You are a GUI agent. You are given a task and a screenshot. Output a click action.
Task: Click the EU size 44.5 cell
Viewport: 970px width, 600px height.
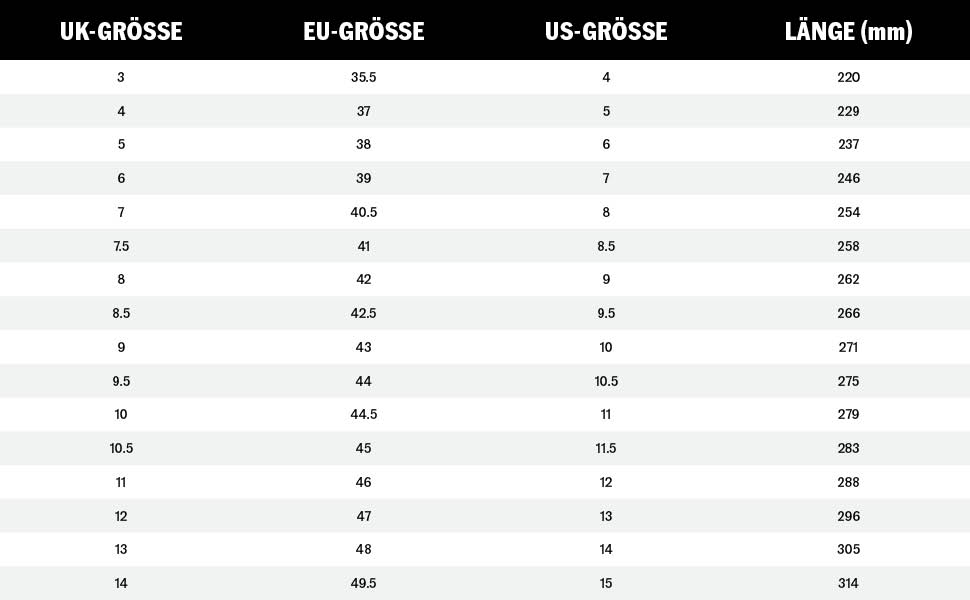(x=363, y=414)
